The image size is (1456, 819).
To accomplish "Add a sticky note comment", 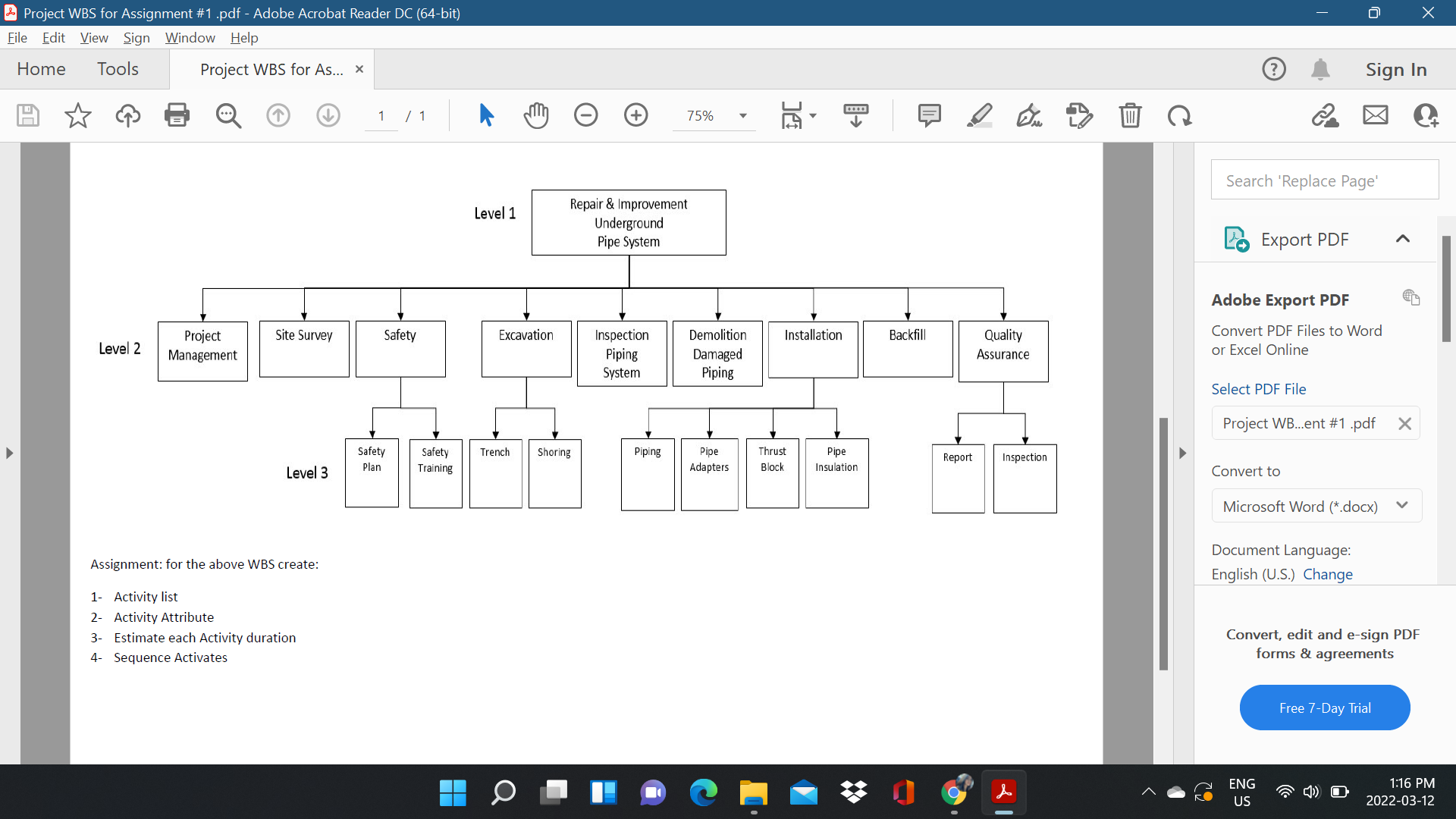I will point(929,115).
